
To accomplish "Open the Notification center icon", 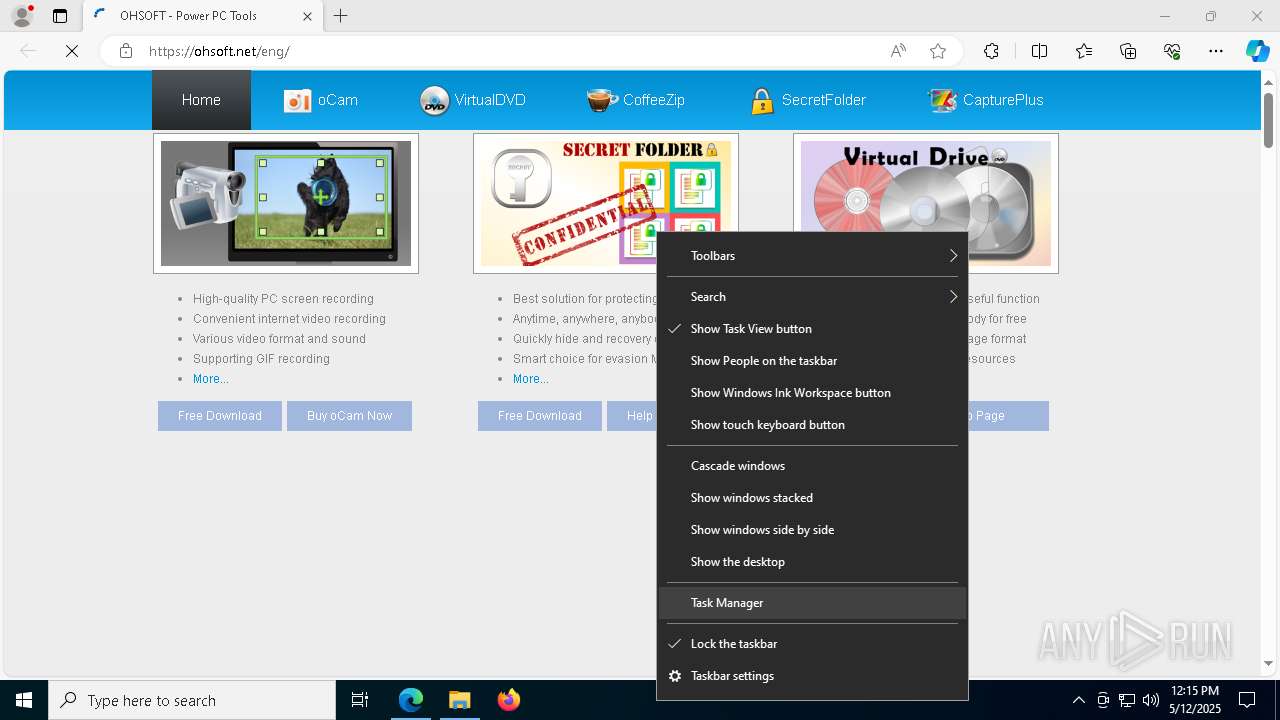I will pos(1247,700).
